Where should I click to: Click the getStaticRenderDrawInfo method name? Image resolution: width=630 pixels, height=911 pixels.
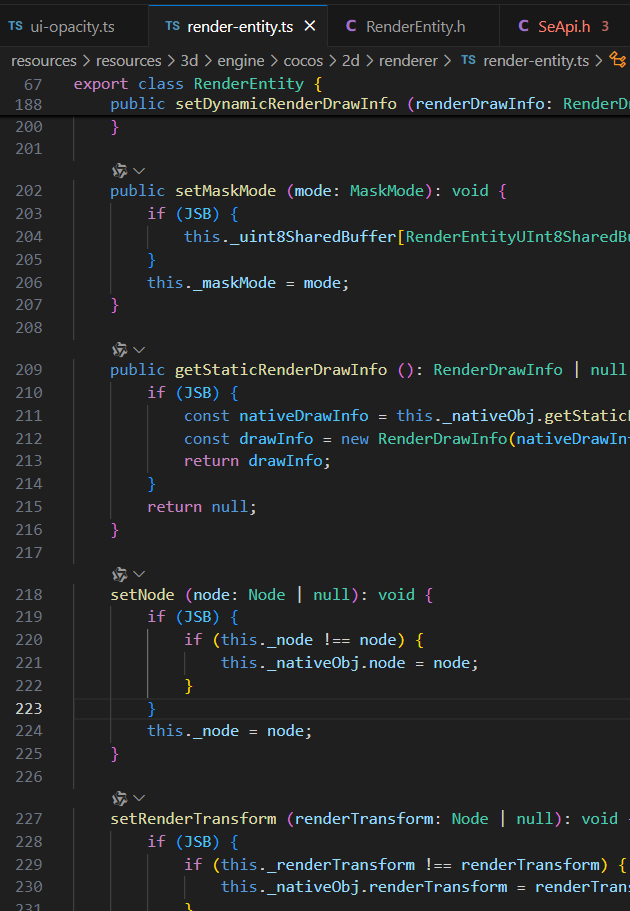pos(281,370)
